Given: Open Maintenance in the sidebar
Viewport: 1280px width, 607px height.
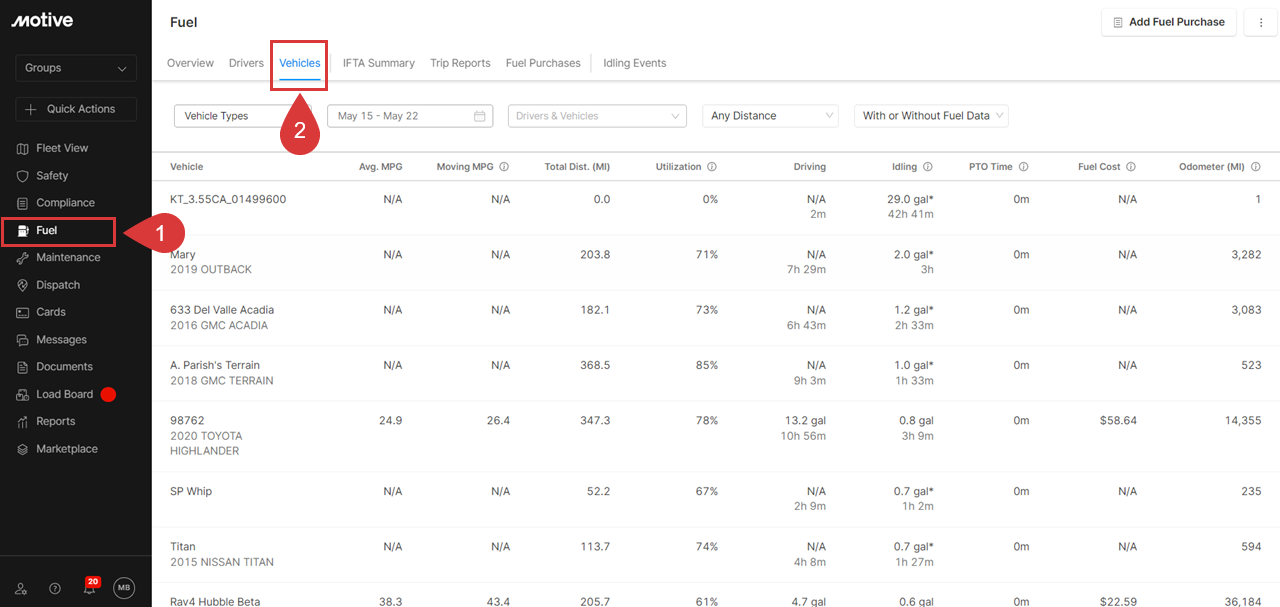Looking at the screenshot, I should click(68, 257).
